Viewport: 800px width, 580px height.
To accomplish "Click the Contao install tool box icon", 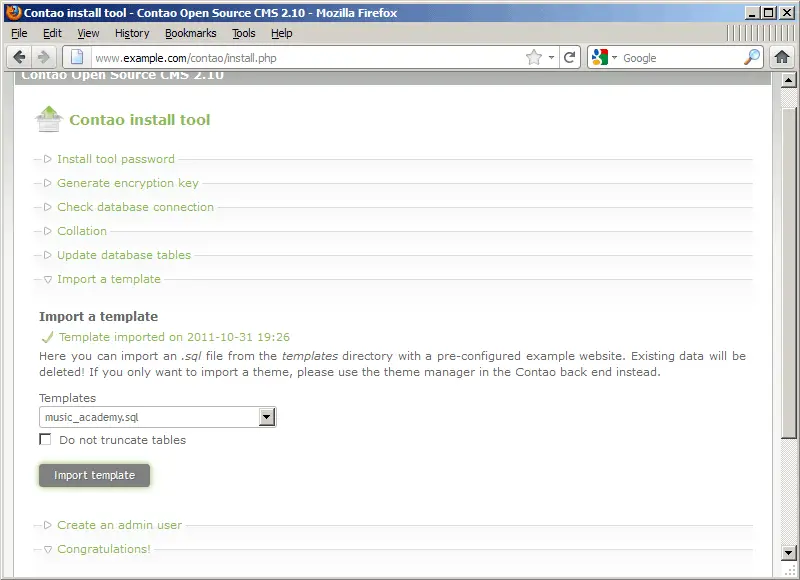I will pos(48,119).
